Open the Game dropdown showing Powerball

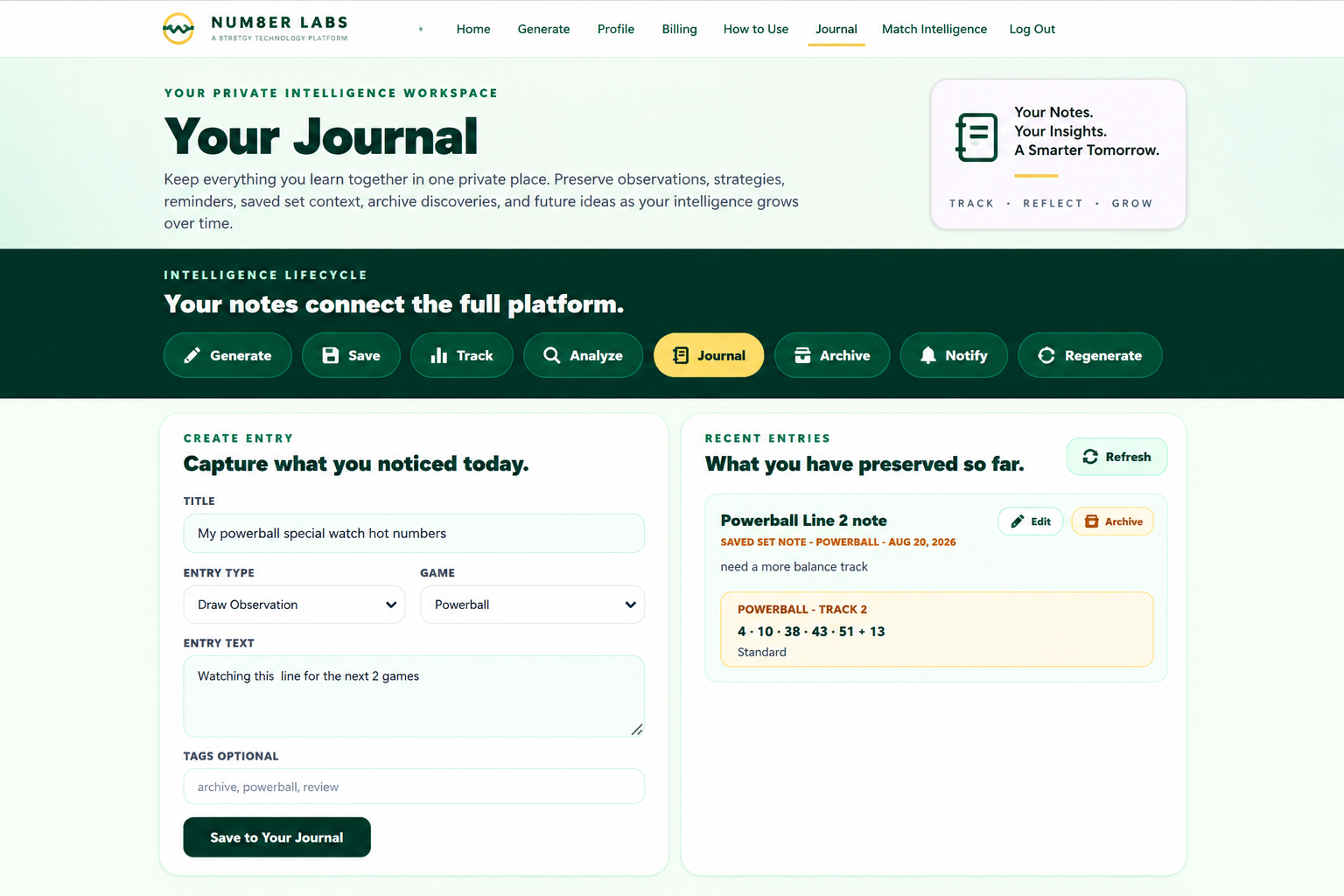click(532, 605)
